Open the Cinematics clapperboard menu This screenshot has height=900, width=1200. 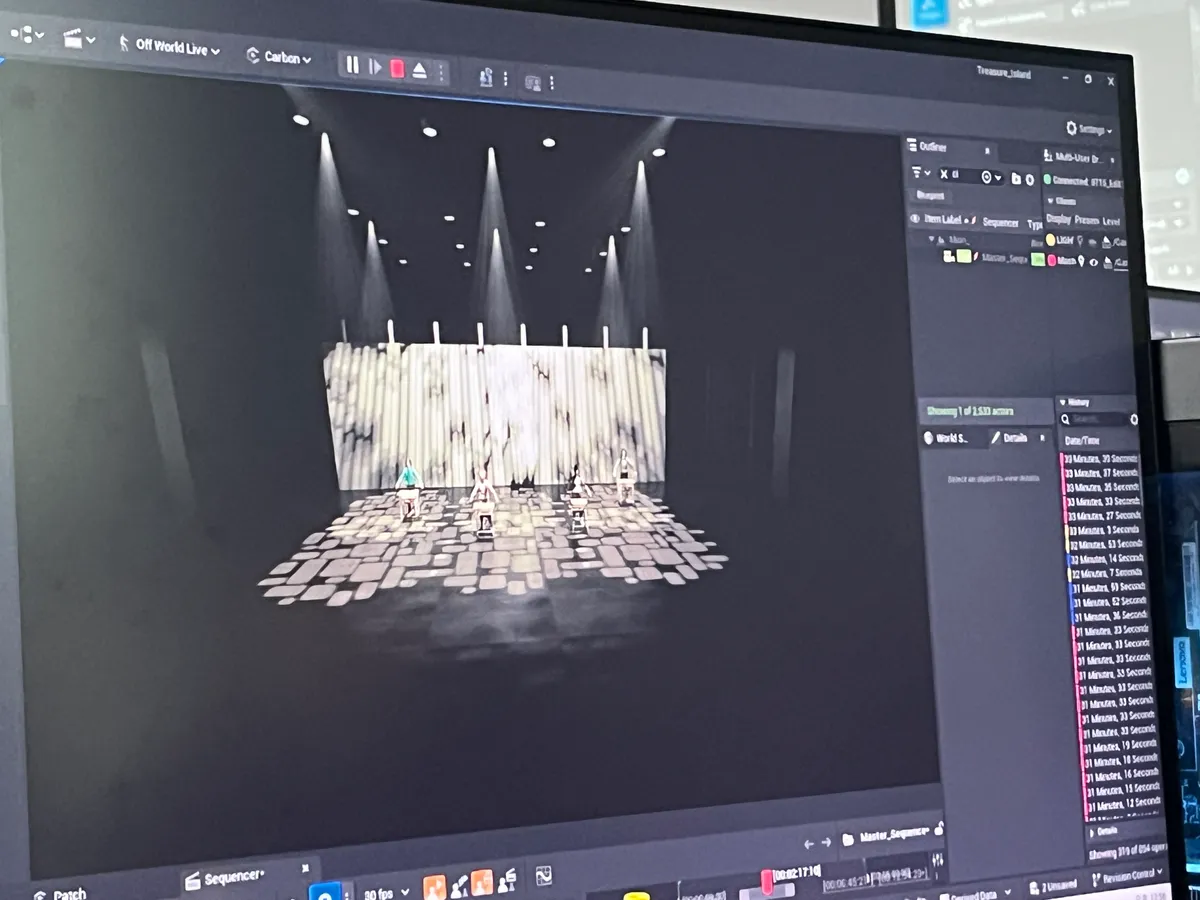[79, 40]
